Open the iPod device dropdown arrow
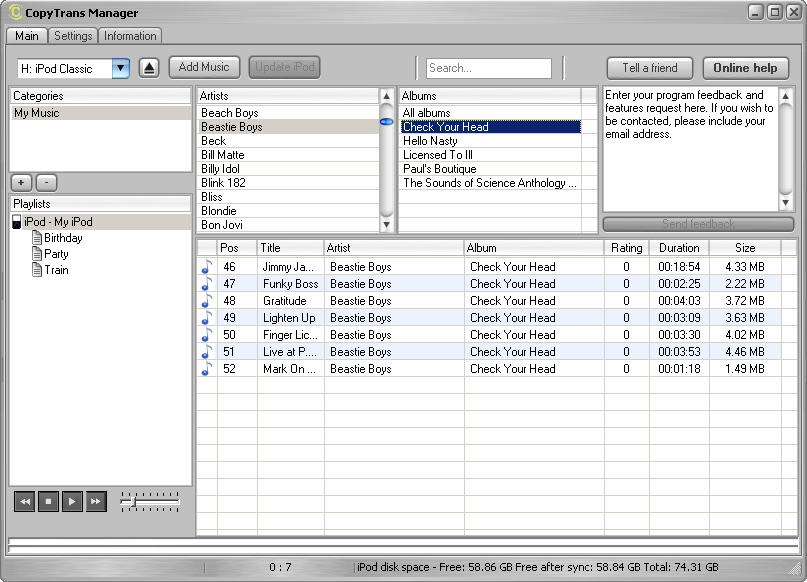 pyautogui.click(x=120, y=68)
